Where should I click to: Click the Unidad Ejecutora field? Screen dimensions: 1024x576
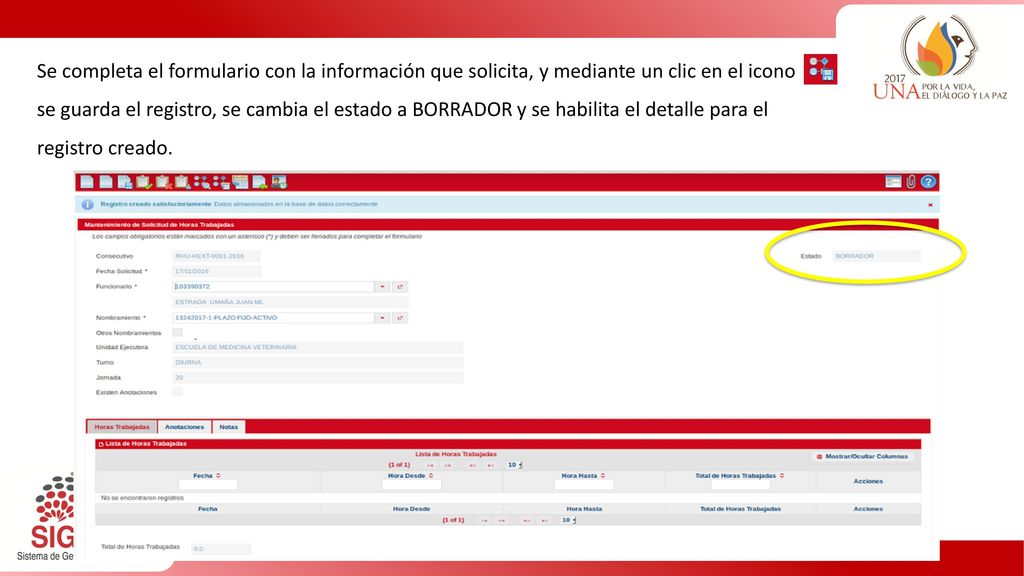[x=317, y=347]
